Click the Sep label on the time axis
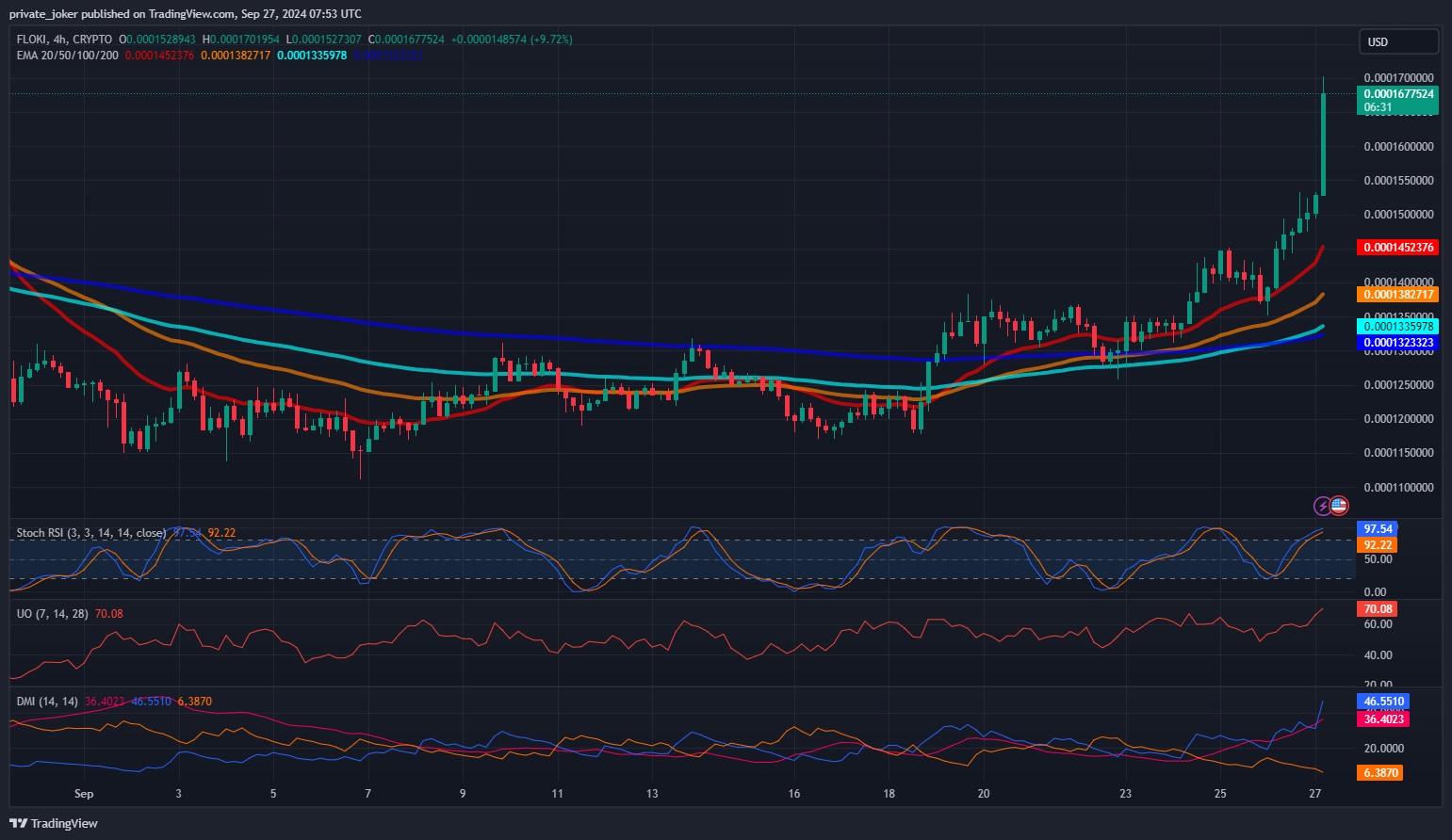The height and width of the screenshot is (840, 1452). (84, 794)
